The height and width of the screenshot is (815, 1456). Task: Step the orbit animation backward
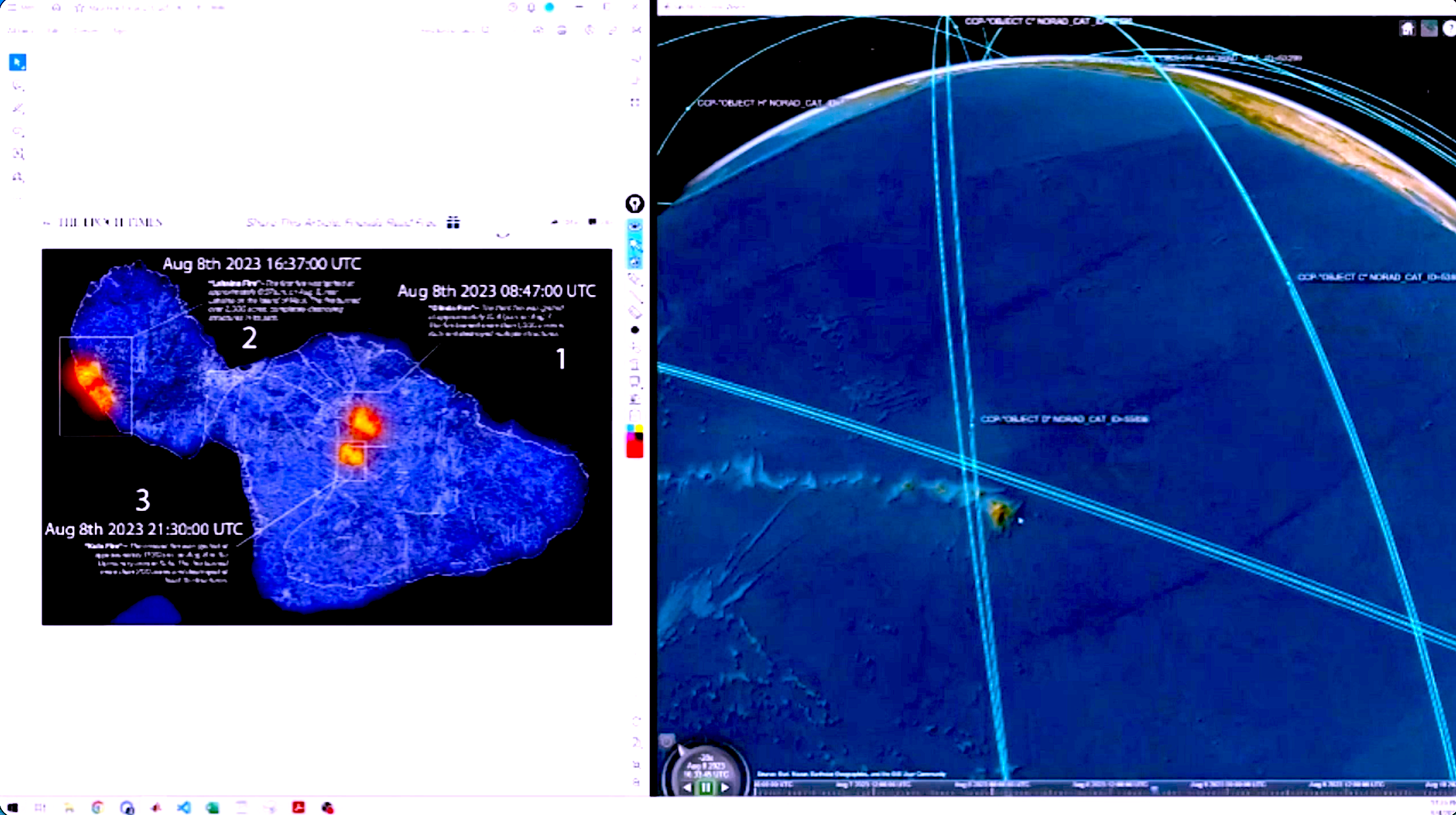[688, 788]
